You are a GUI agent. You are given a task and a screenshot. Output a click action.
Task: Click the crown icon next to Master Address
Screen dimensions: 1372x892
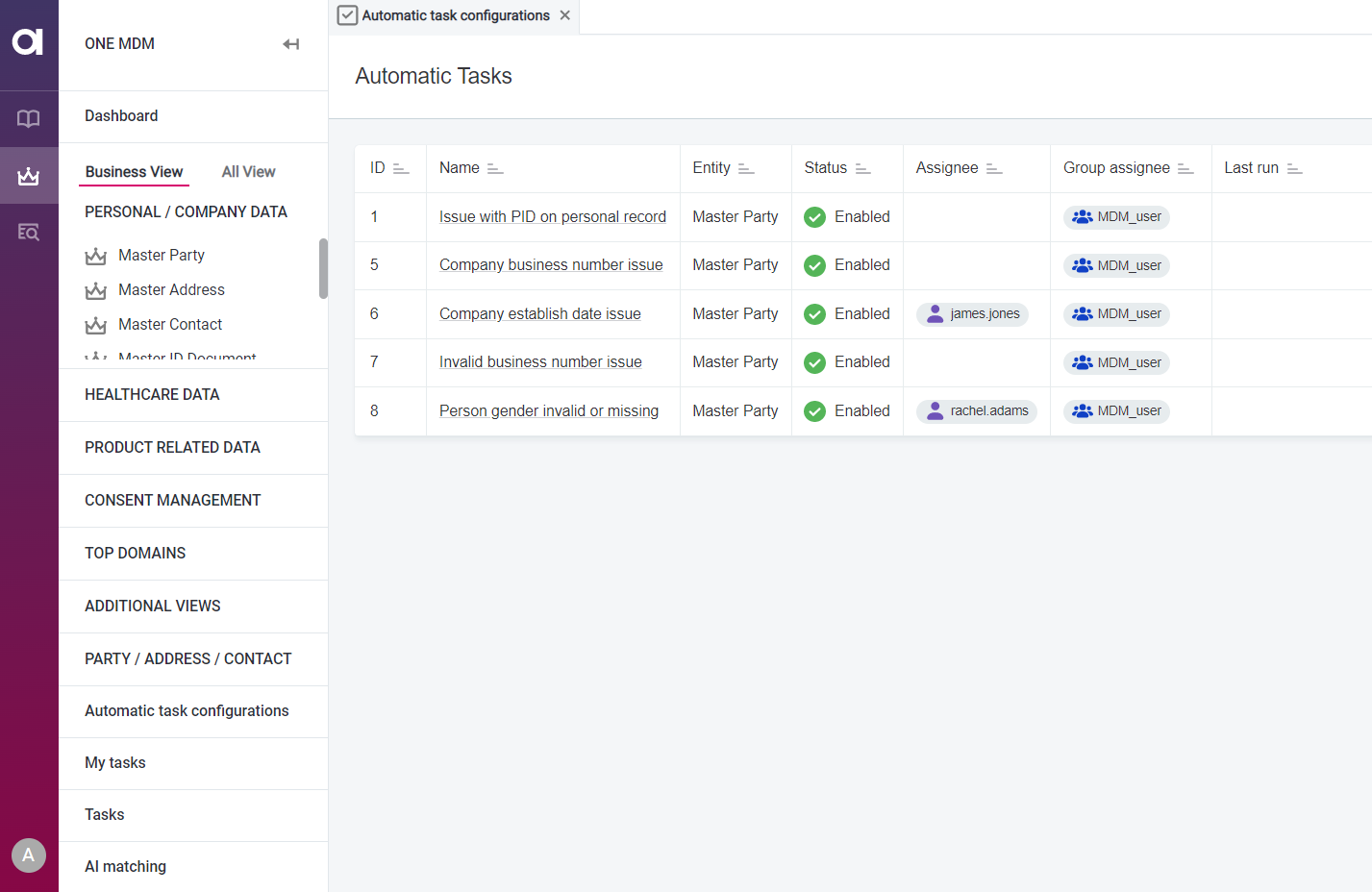(x=96, y=289)
